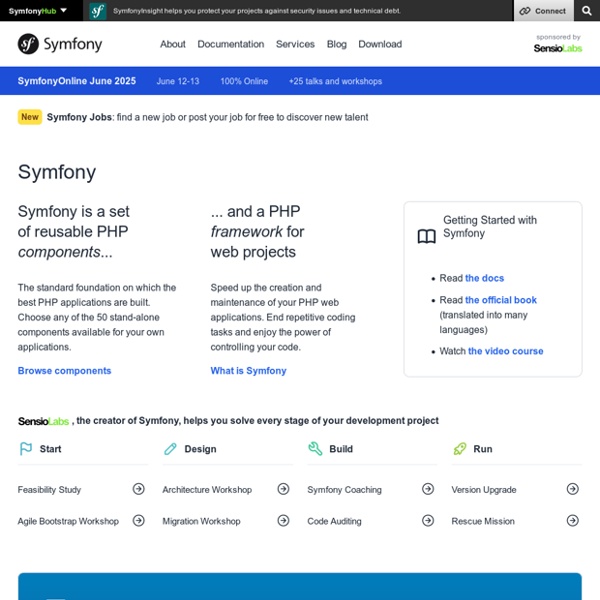Image resolution: width=600 pixels, height=600 pixels.
Task: Click the Getting Started with Symfony heading
Action: click(490, 227)
